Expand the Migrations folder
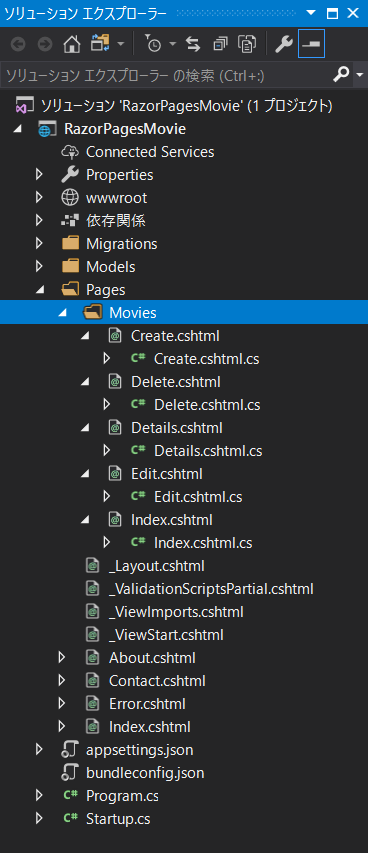 [x=39, y=243]
